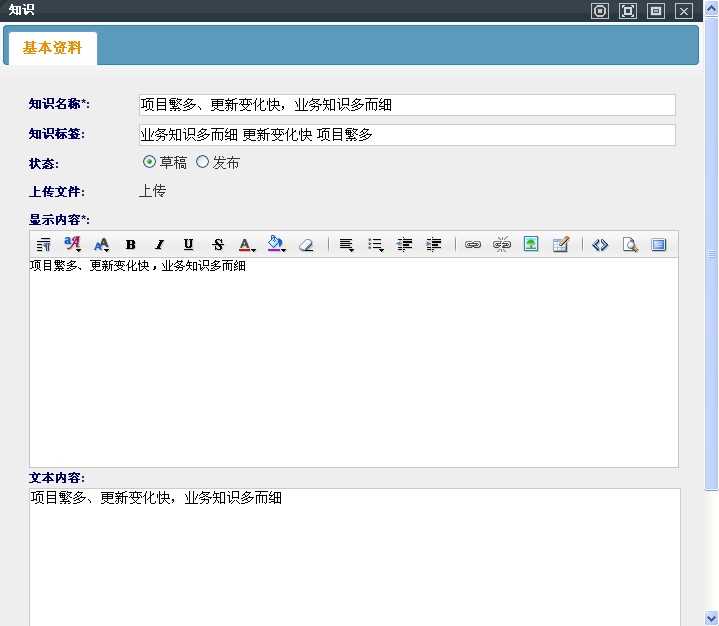Click the eraser clear formatting icon
Image resolution: width=719 pixels, height=626 pixels.
click(x=307, y=245)
